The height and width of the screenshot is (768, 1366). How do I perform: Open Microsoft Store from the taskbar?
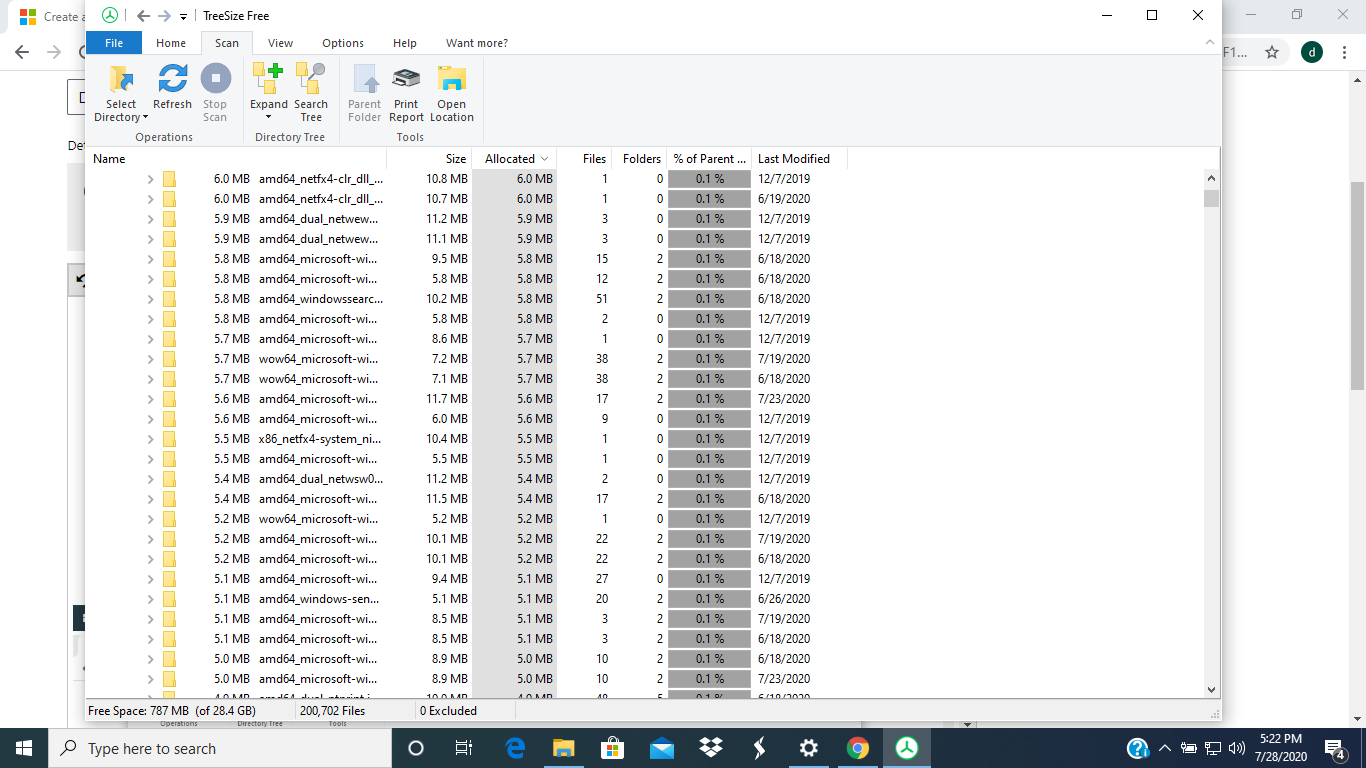point(612,748)
